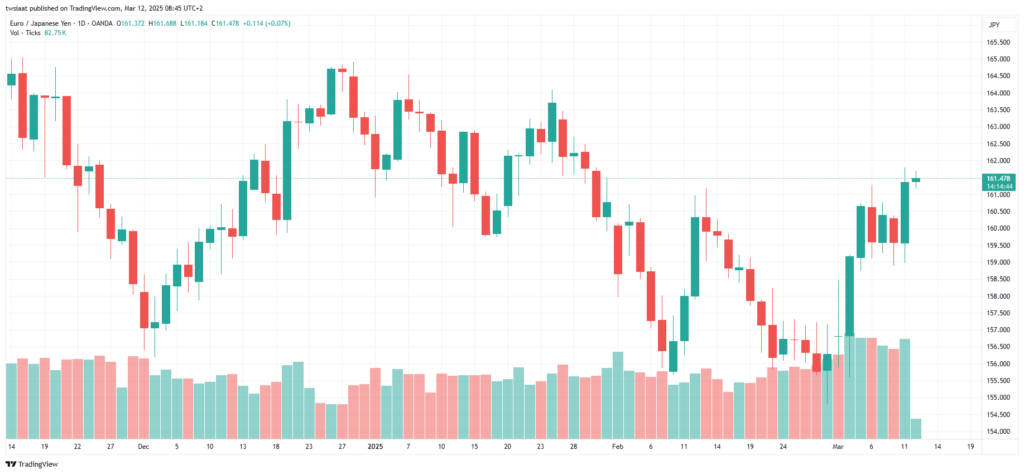Click the Vol · Ticks indicator legend

[x=24, y=32]
